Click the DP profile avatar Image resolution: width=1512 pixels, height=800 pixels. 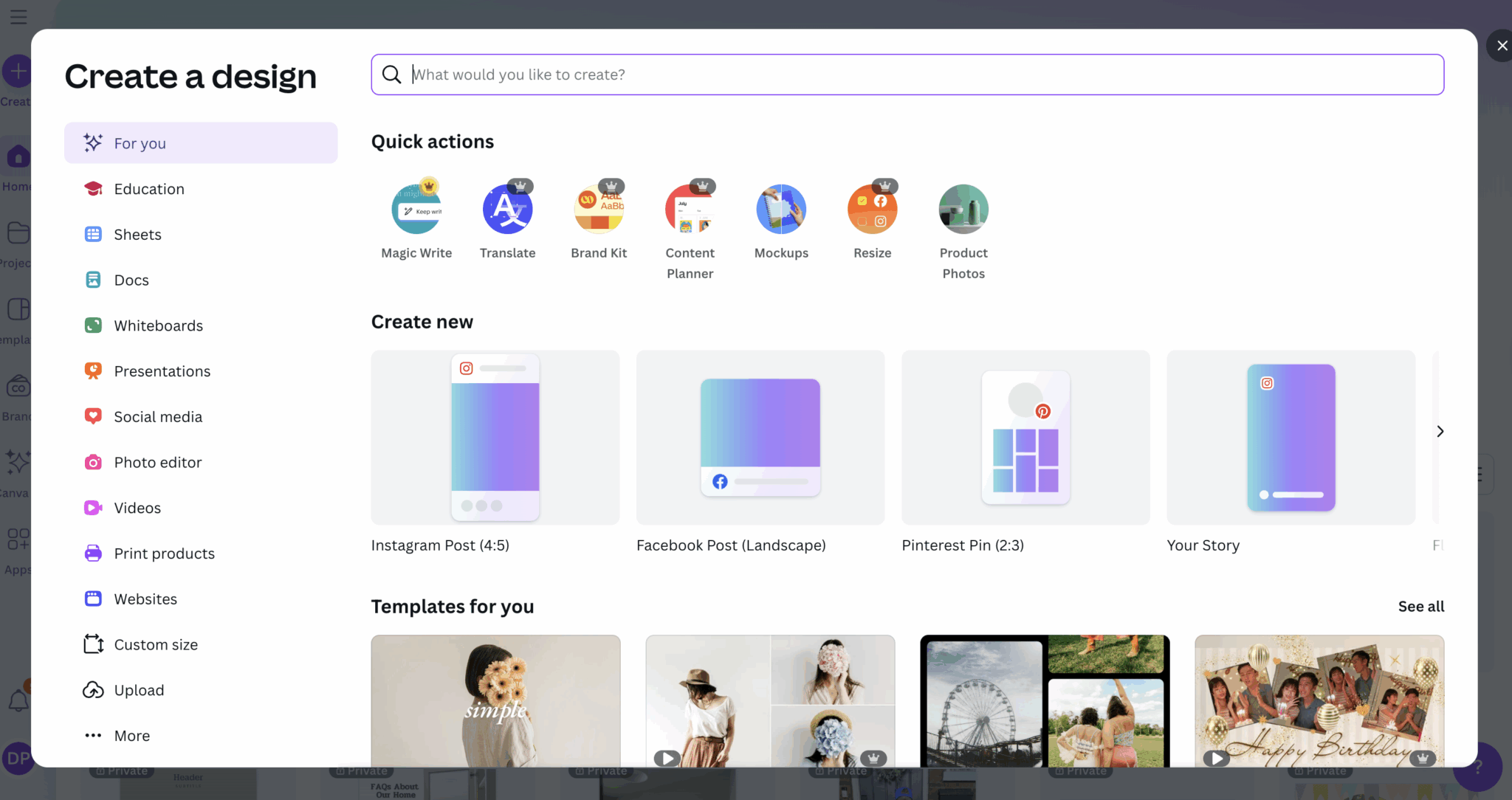17,758
